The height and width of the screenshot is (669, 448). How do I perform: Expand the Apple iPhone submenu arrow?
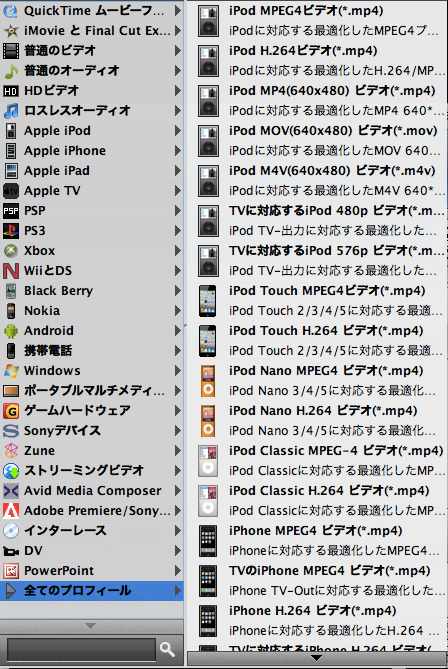coord(177,151)
